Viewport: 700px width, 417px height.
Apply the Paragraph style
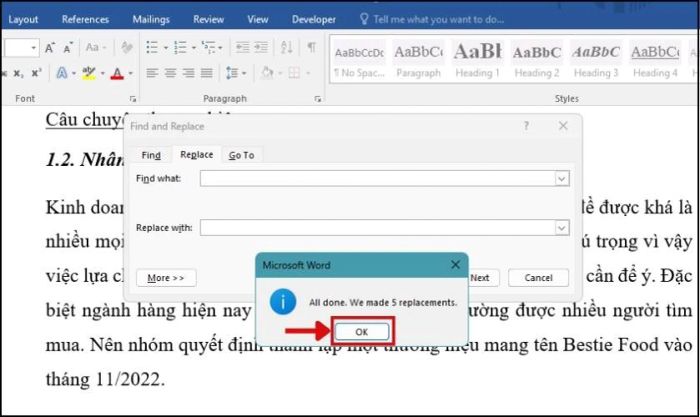pyautogui.click(x=418, y=60)
